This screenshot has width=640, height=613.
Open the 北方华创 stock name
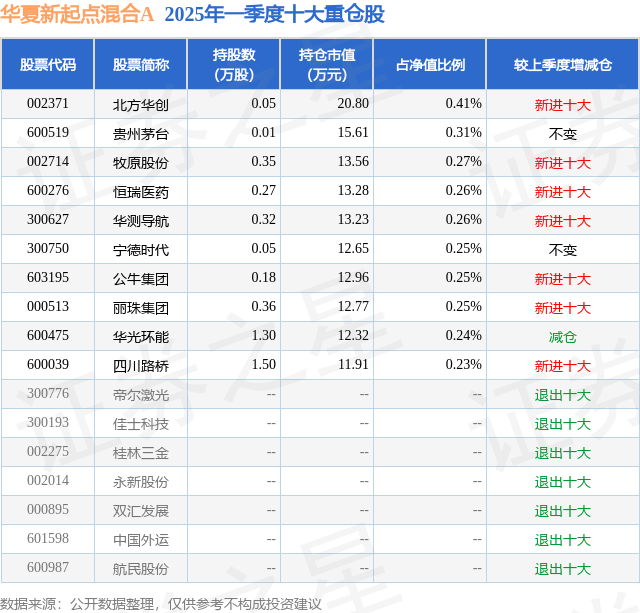[141, 105]
